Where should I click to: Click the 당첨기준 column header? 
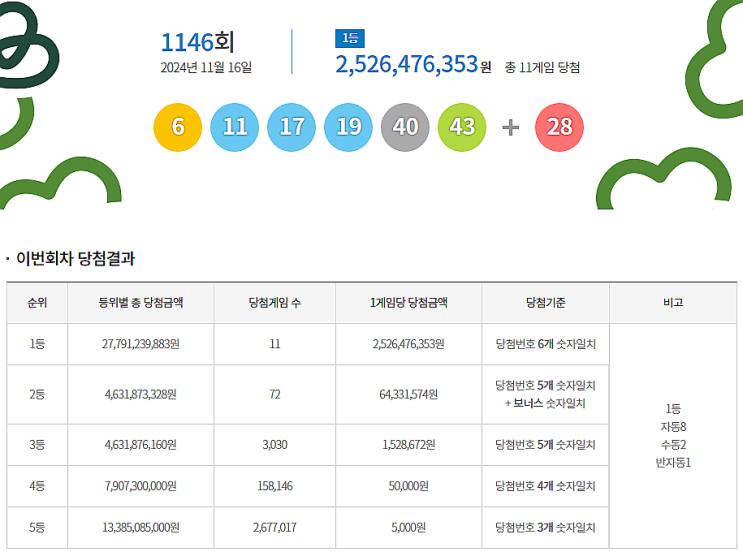pyautogui.click(x=545, y=302)
